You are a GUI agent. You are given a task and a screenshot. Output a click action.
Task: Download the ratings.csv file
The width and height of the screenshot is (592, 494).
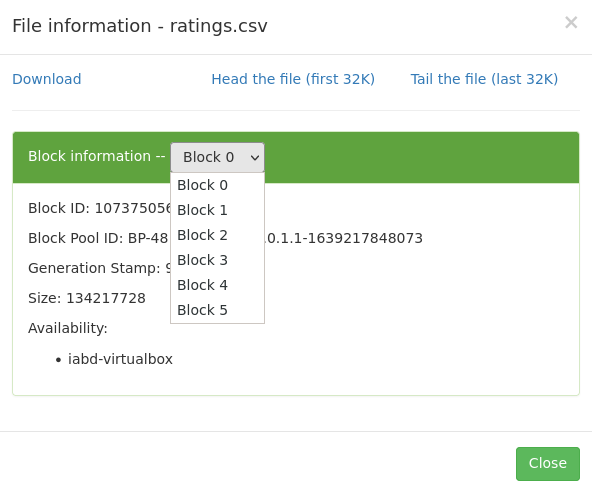pyautogui.click(x=47, y=79)
